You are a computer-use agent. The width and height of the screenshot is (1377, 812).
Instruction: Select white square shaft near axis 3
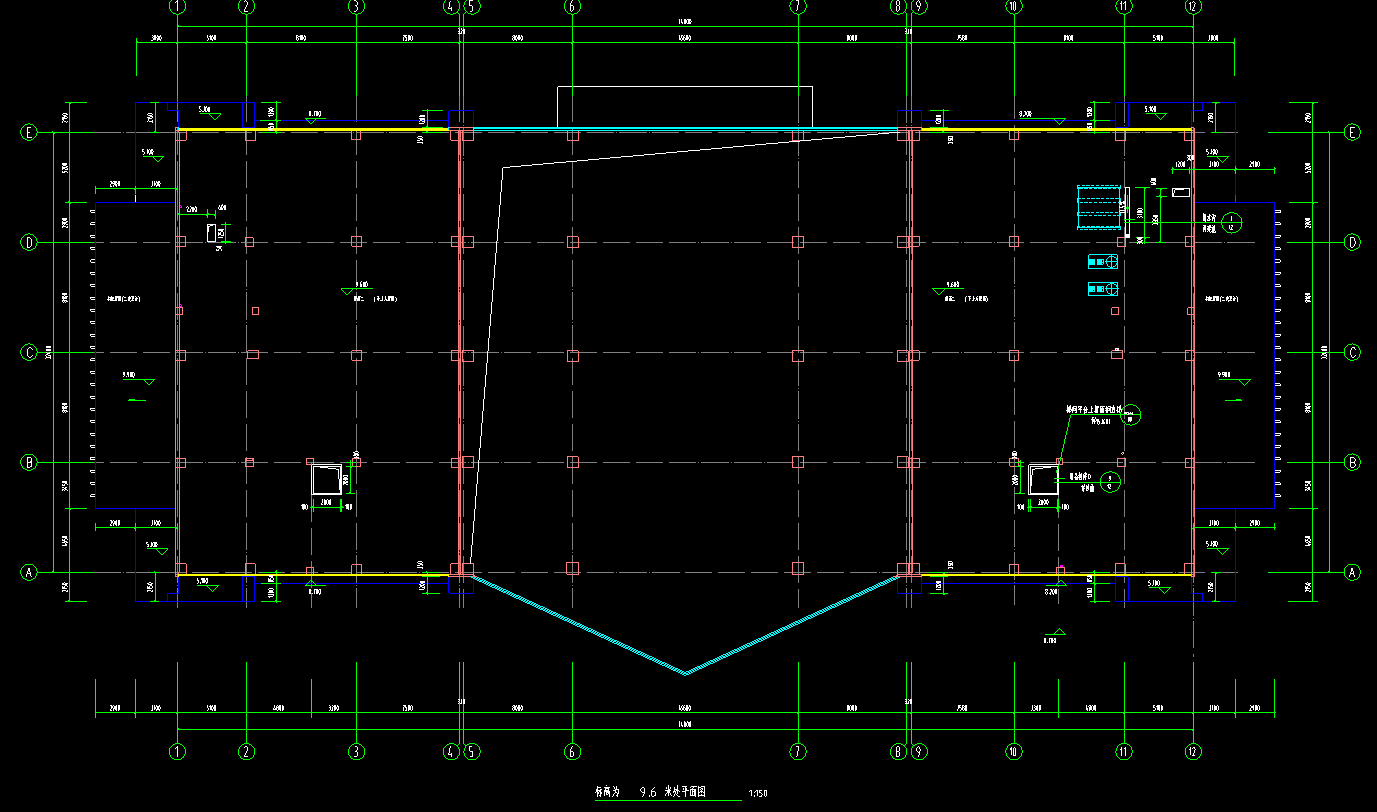click(x=326, y=481)
